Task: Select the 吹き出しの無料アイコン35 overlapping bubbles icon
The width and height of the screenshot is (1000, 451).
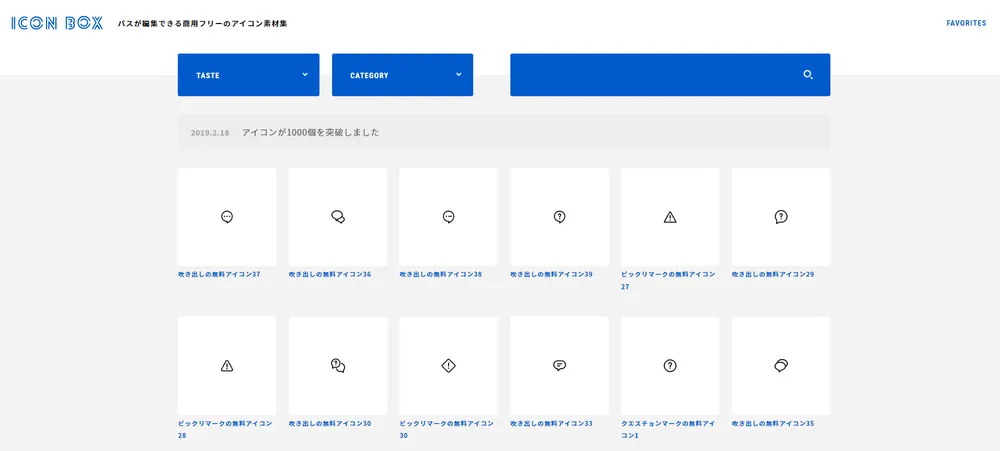Action: (781, 366)
